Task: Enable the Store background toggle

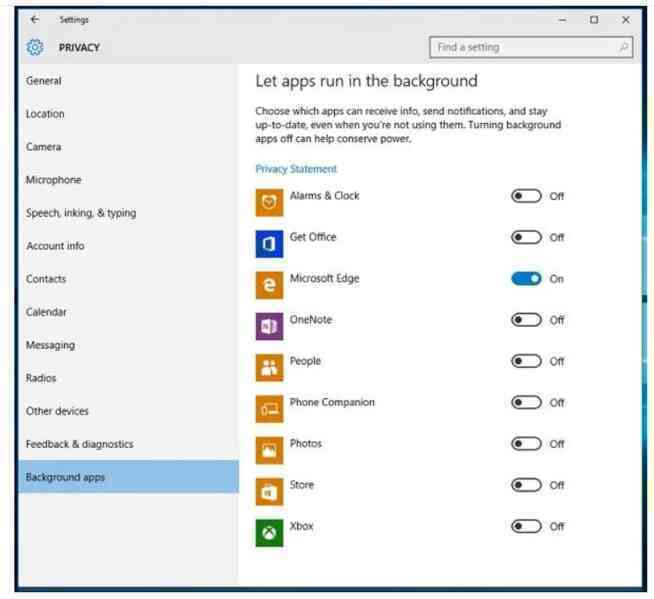Action: tap(526, 485)
